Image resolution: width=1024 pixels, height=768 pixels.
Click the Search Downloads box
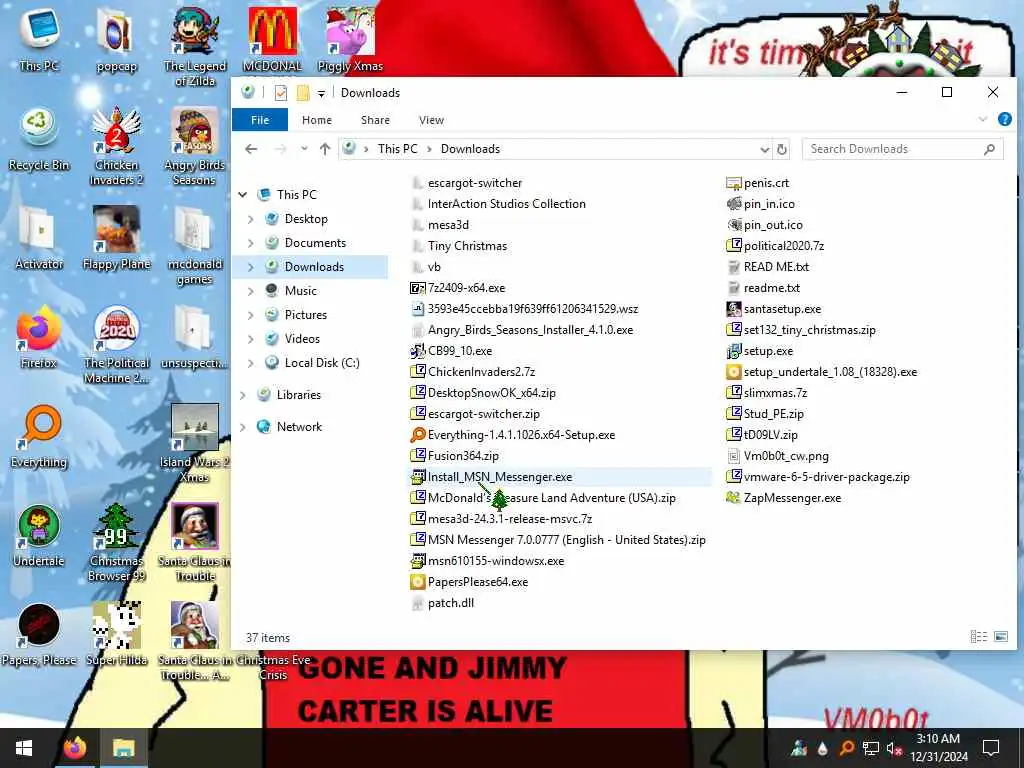[x=901, y=149]
